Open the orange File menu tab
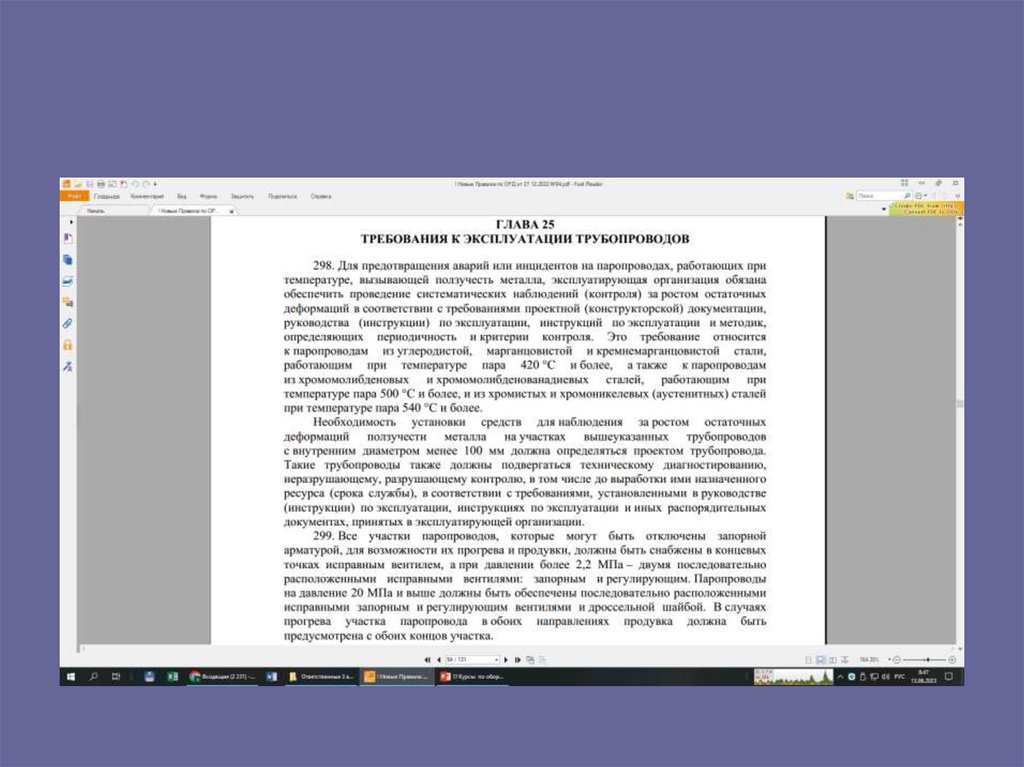The height and width of the screenshot is (767, 1024). coord(74,196)
